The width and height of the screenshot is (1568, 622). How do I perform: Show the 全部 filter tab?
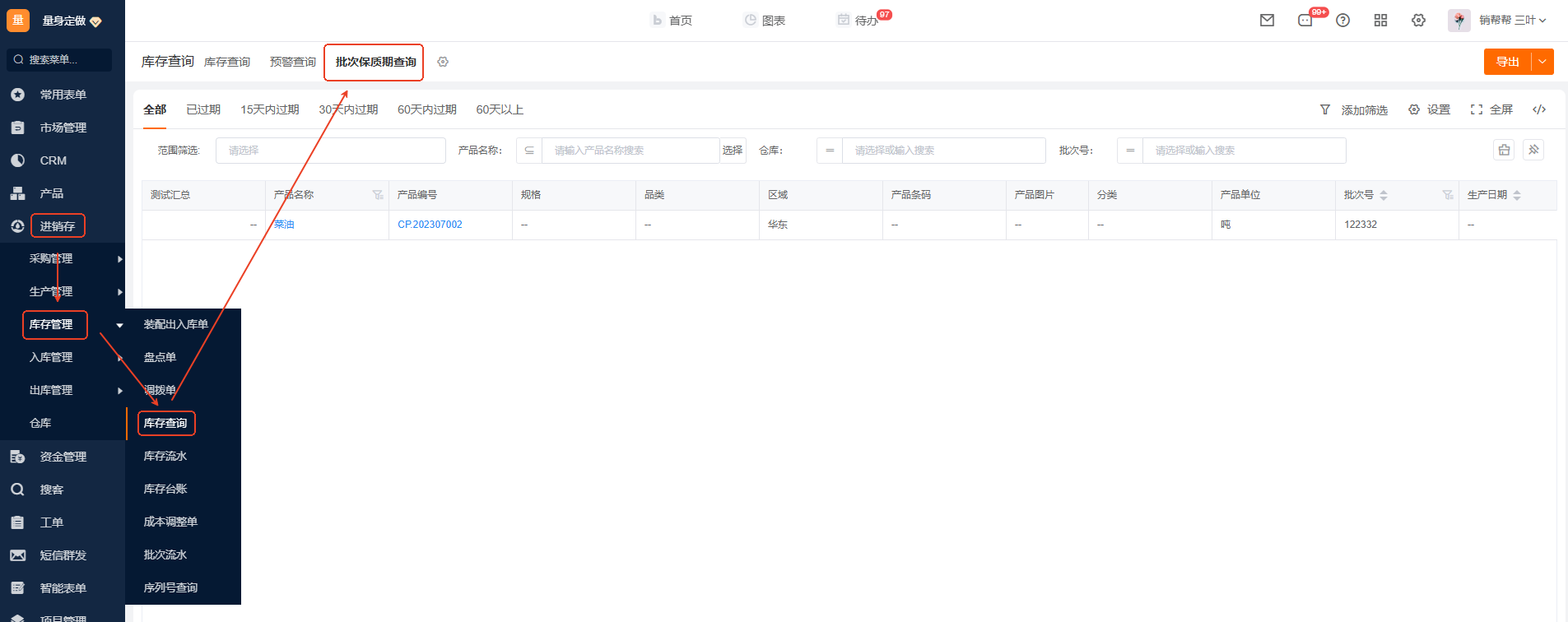tap(155, 109)
